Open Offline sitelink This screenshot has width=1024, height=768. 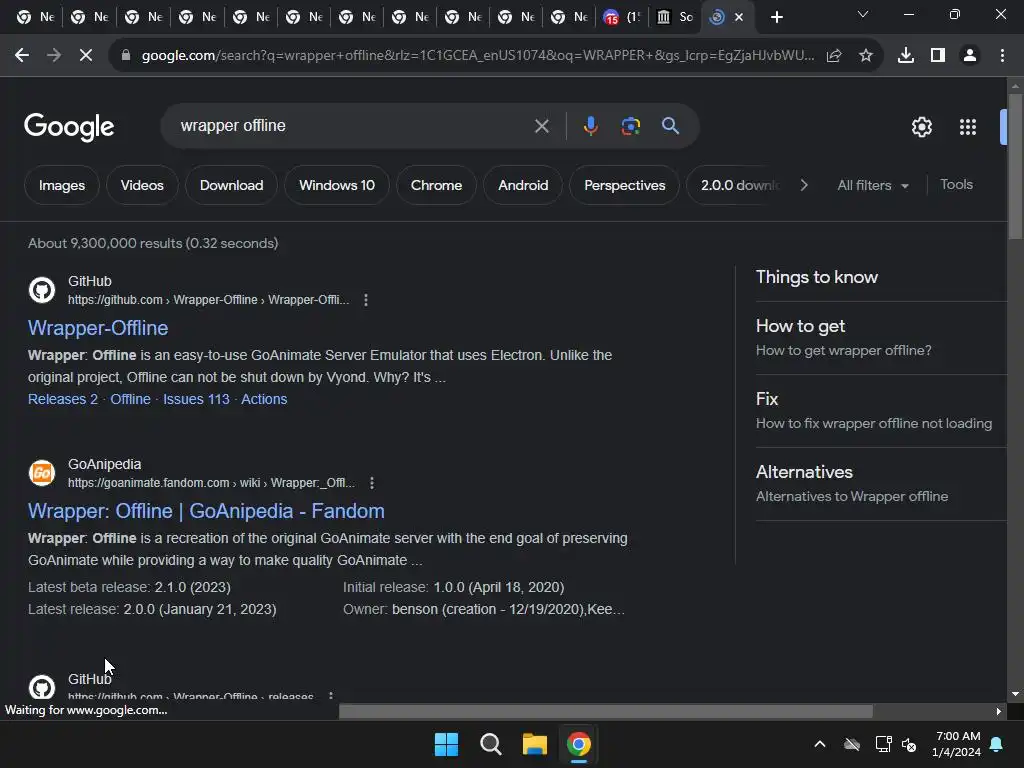click(130, 399)
